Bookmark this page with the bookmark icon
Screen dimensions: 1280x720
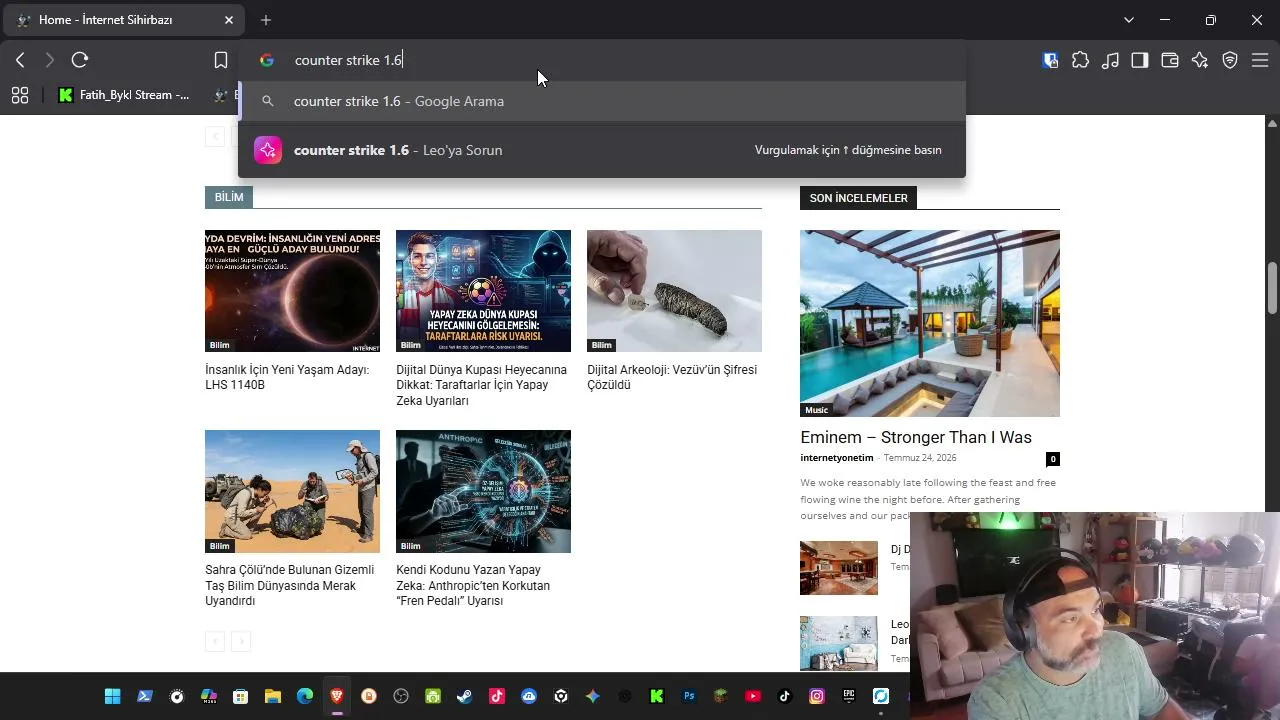tap(221, 60)
